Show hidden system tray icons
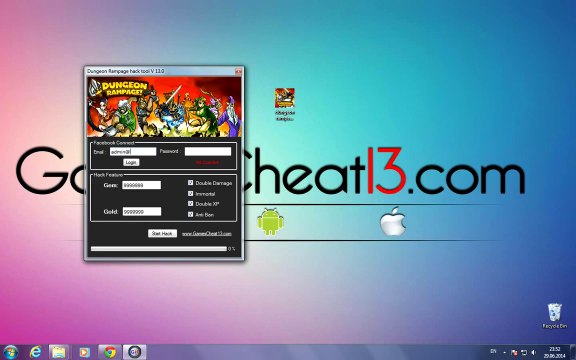 504,353
